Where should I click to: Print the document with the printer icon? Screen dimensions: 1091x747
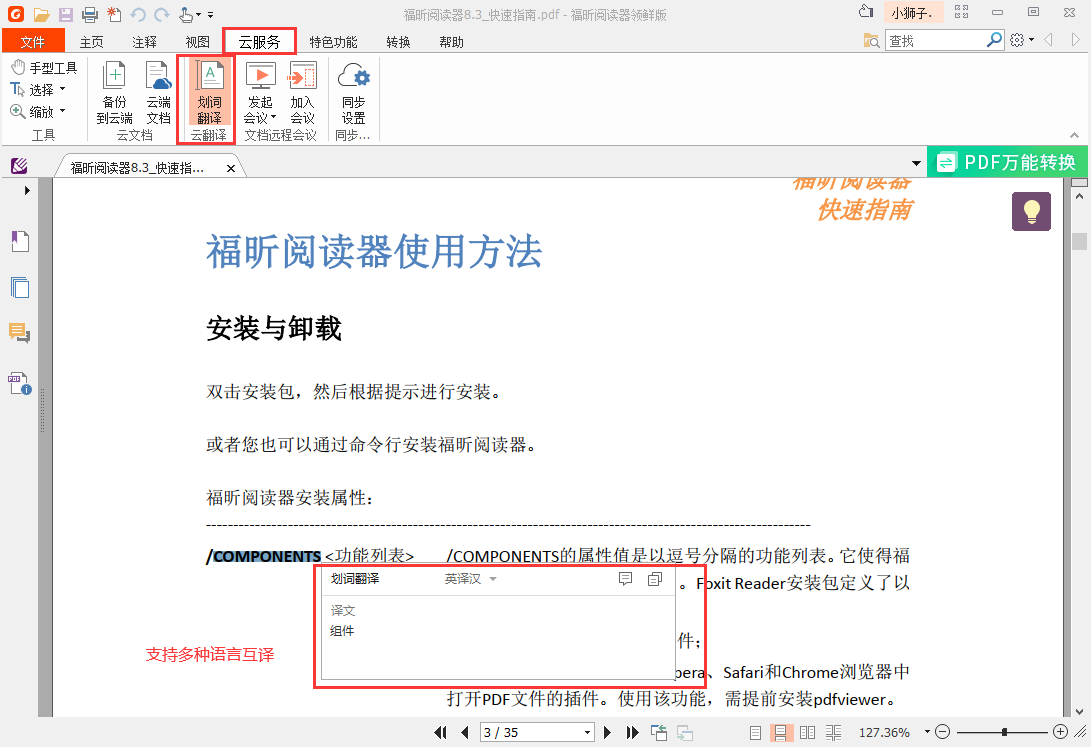click(x=90, y=14)
